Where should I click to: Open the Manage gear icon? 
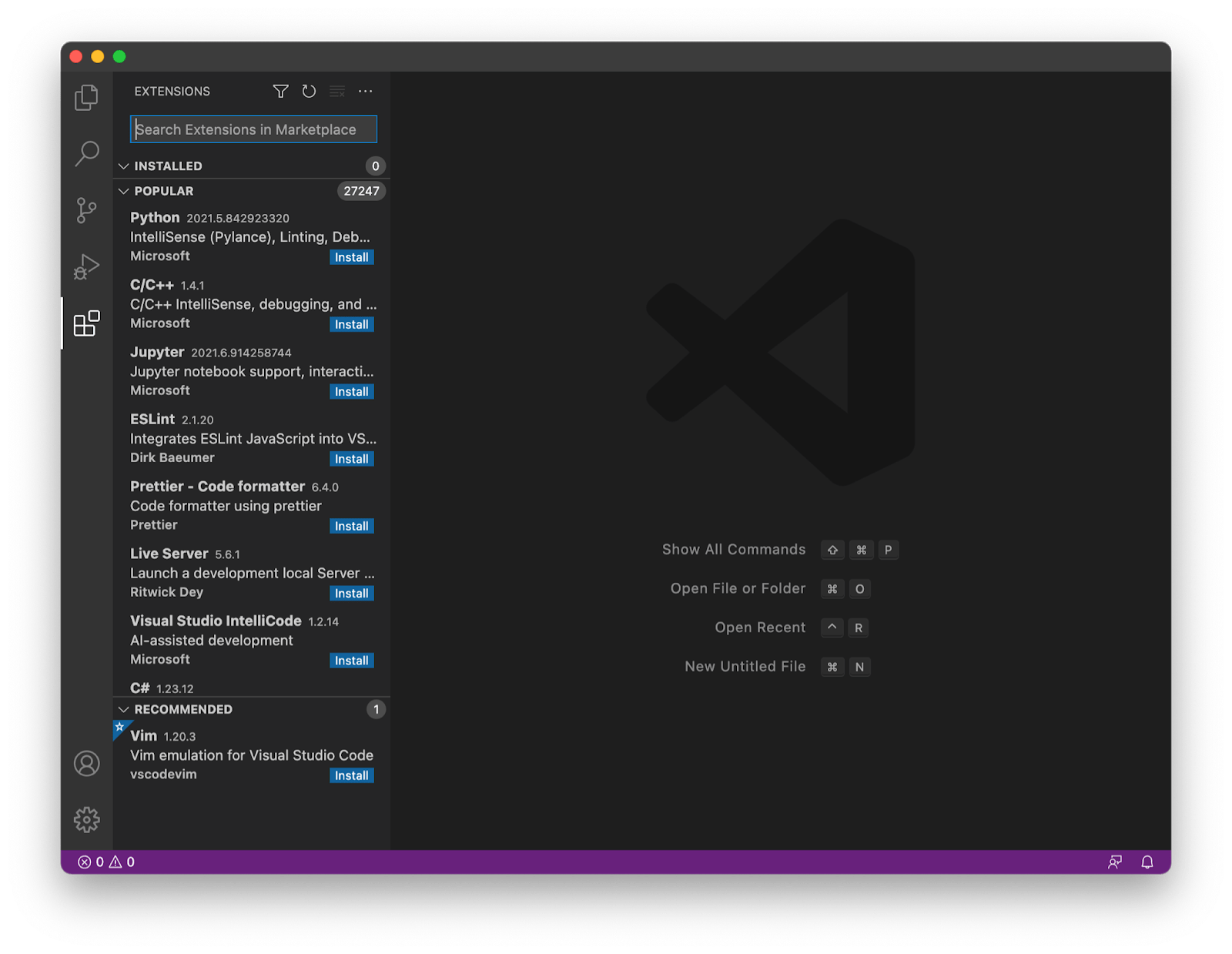(86, 820)
